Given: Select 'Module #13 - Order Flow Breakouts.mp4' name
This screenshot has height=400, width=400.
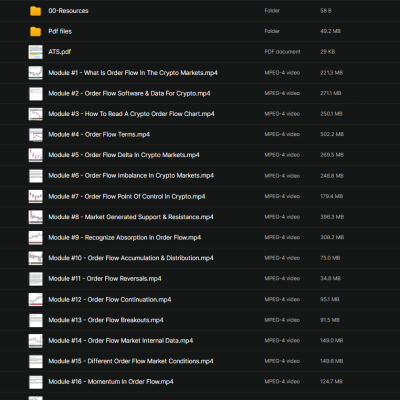Looking at the screenshot, I should point(106,320).
